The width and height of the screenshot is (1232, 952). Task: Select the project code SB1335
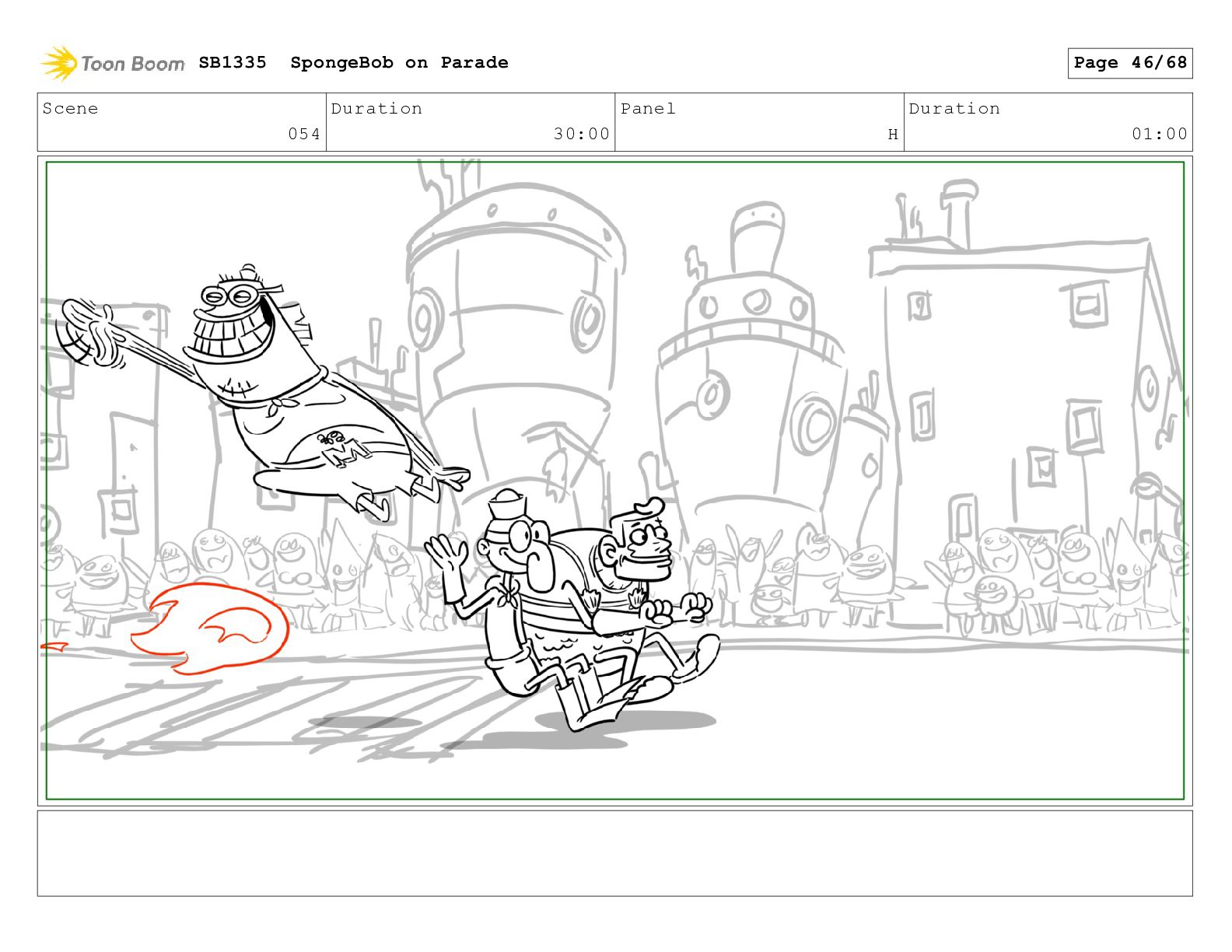point(233,62)
